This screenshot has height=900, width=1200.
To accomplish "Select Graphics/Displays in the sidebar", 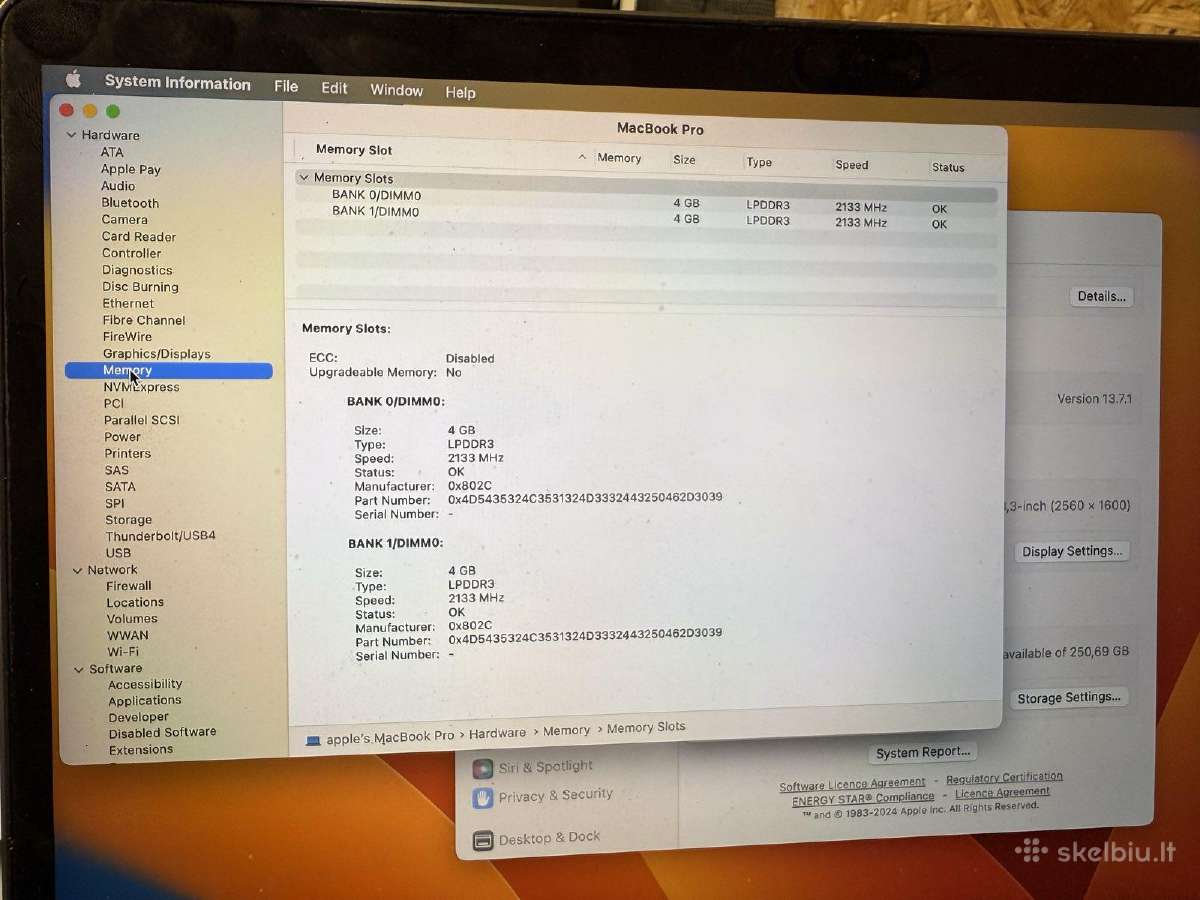I will point(156,354).
